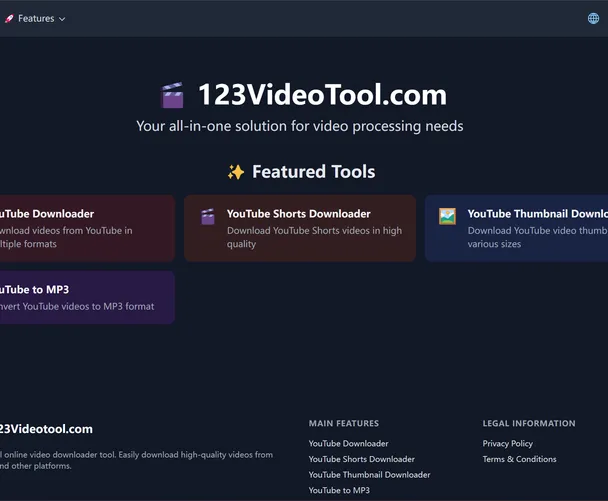Screen dimensions: 608x501
Task: Open the Terms & Conditions link
Action: (519, 459)
